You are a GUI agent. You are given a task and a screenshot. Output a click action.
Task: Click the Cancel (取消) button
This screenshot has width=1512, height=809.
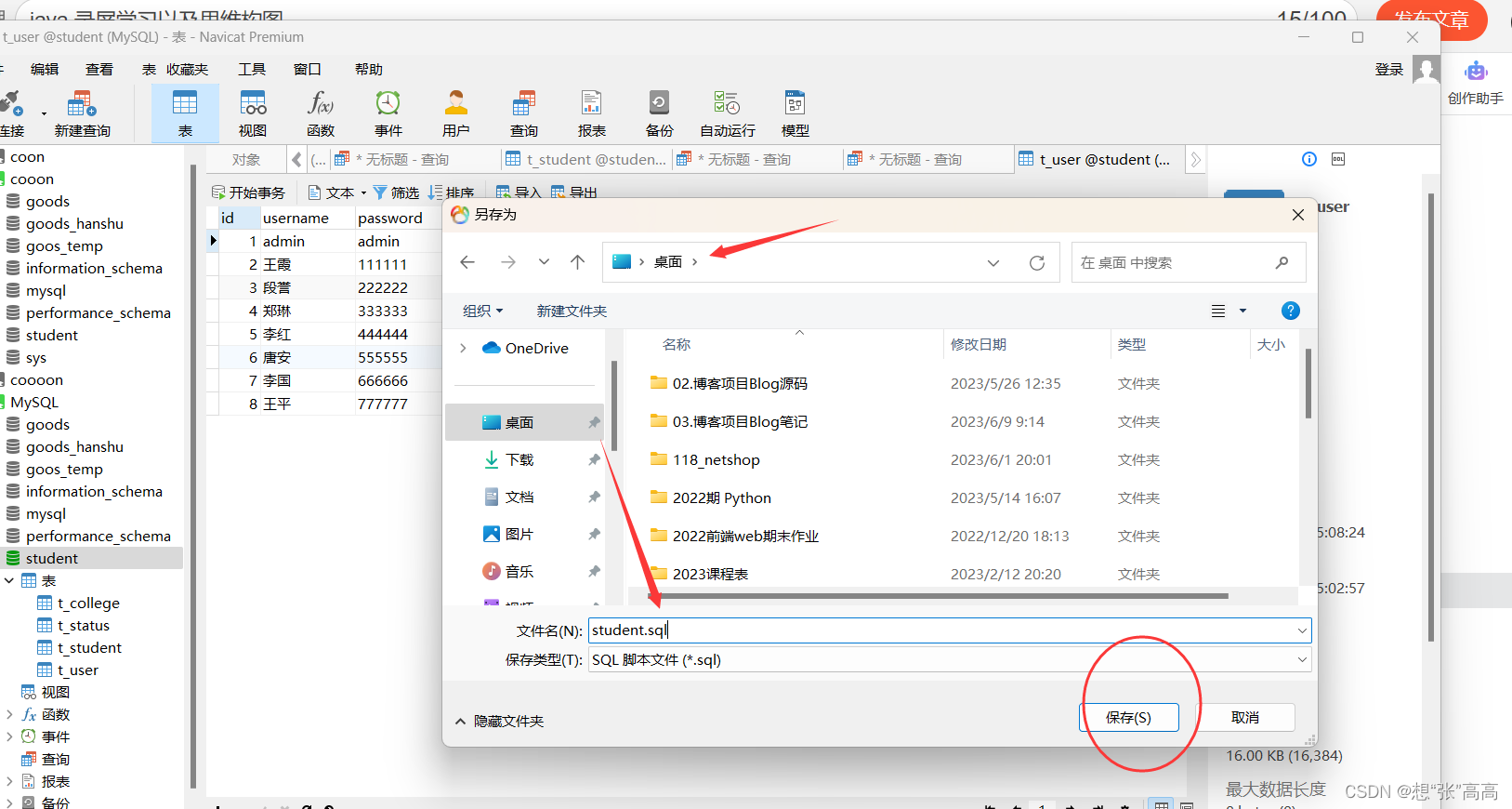(x=1245, y=717)
